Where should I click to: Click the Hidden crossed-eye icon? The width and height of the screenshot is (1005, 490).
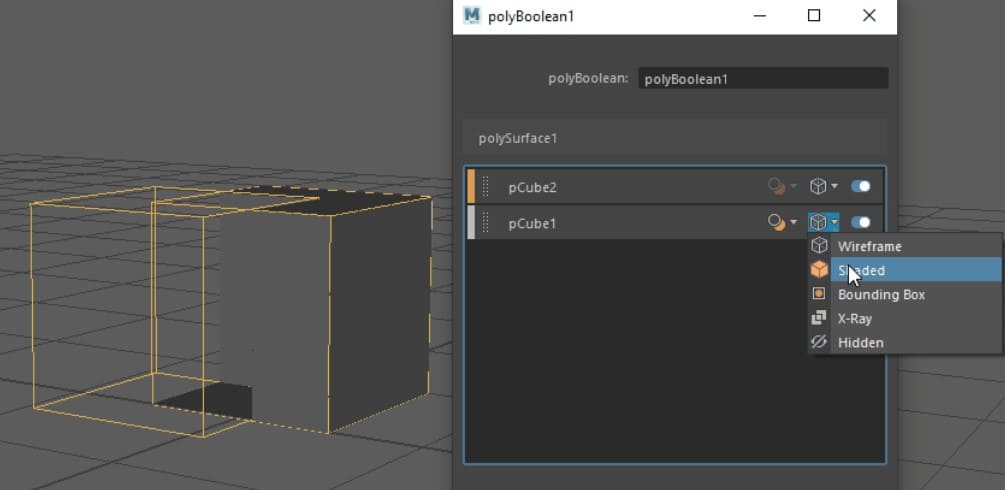click(819, 342)
